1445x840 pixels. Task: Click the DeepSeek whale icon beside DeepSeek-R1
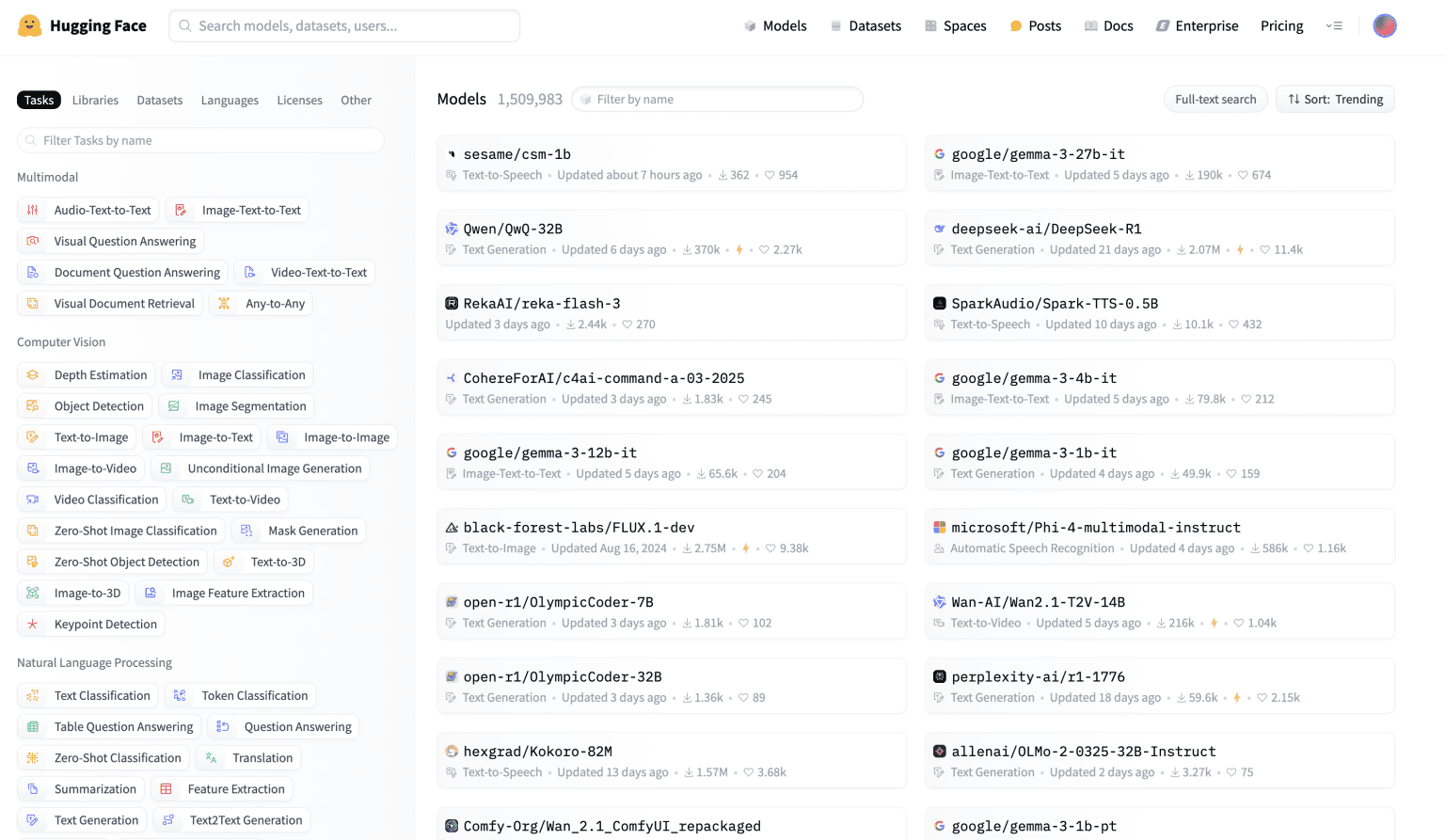[939, 229]
